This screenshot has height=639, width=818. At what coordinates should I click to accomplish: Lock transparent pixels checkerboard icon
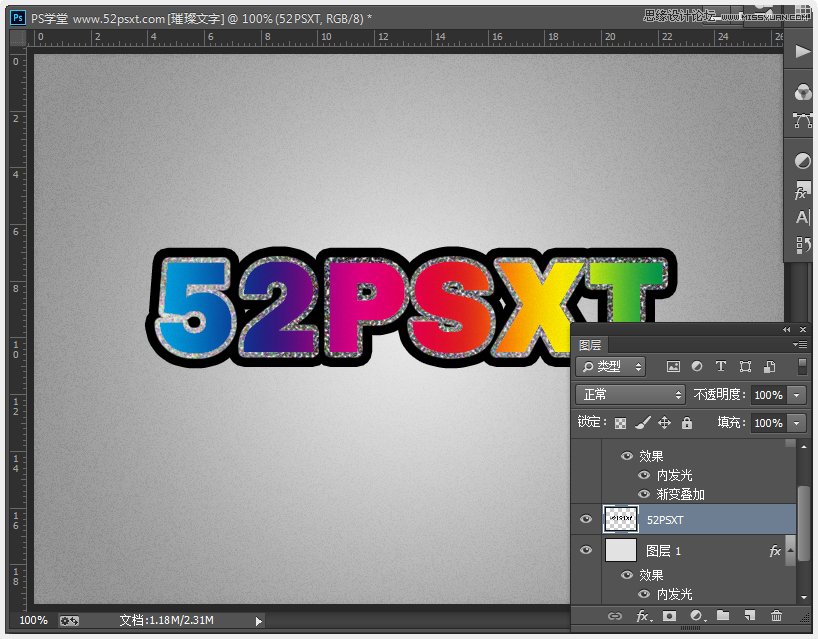point(620,423)
